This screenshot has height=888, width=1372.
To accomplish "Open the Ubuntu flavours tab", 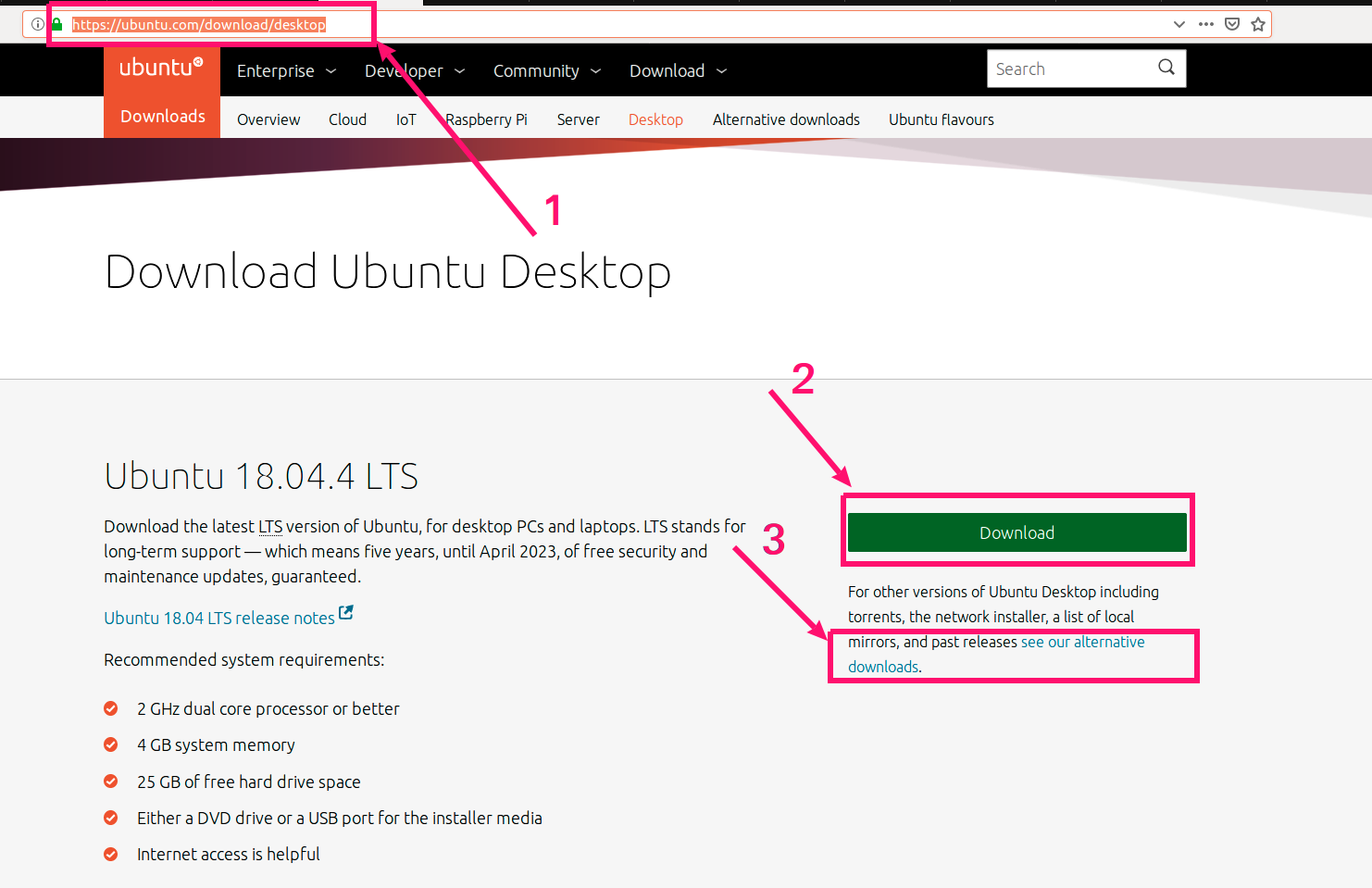I will point(942,119).
